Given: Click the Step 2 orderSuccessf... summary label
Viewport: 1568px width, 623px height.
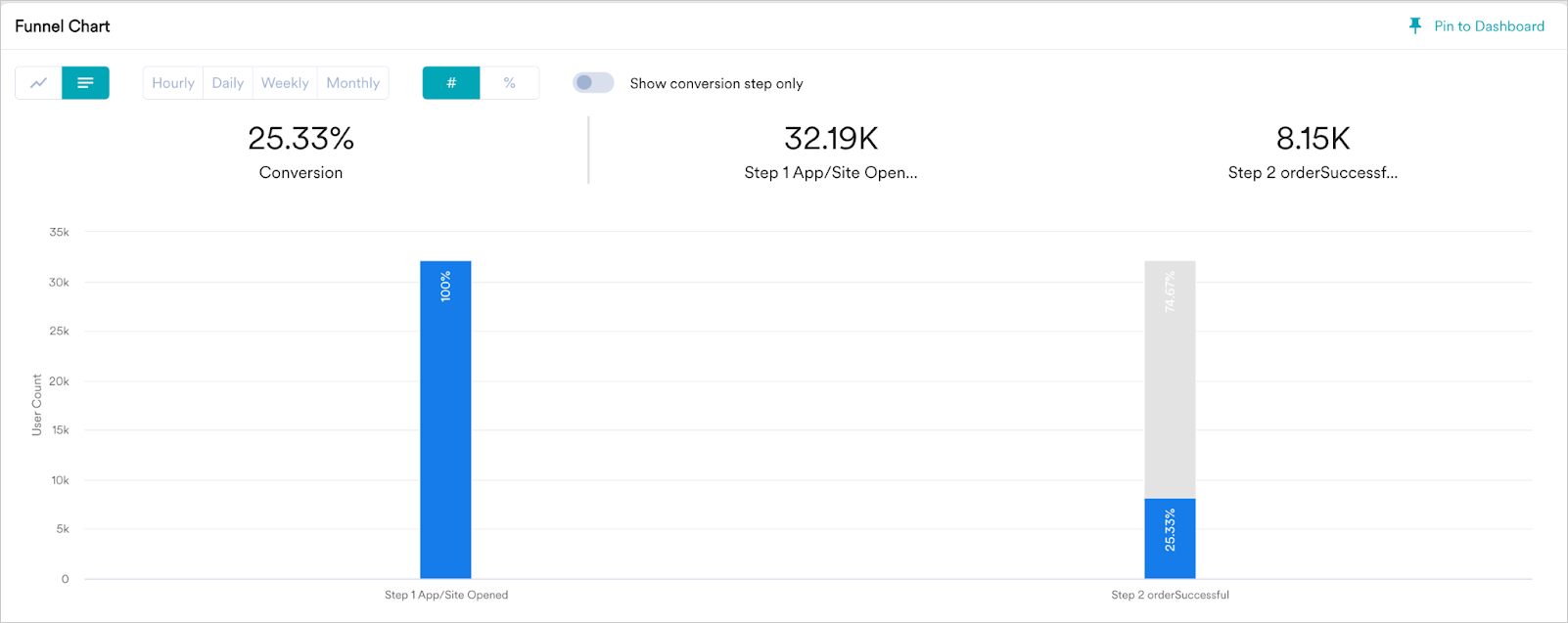Looking at the screenshot, I should point(1313,173).
